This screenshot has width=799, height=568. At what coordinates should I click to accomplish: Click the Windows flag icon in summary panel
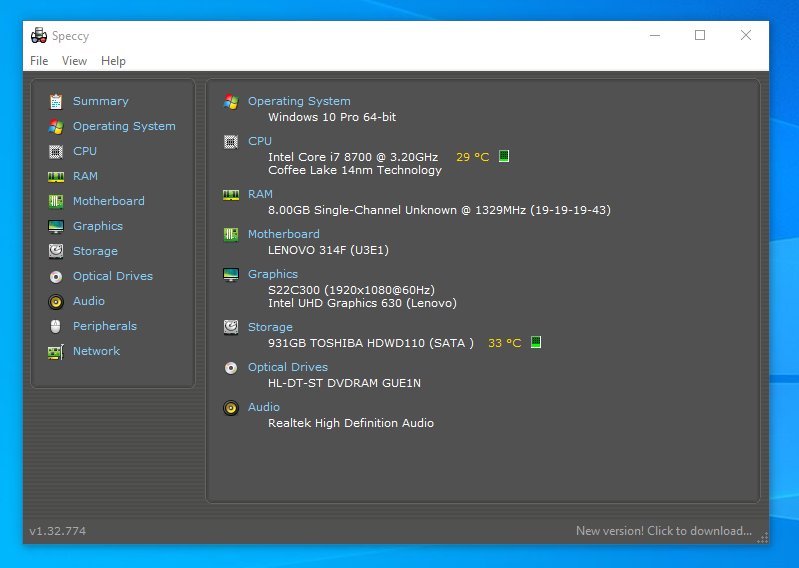(231, 101)
